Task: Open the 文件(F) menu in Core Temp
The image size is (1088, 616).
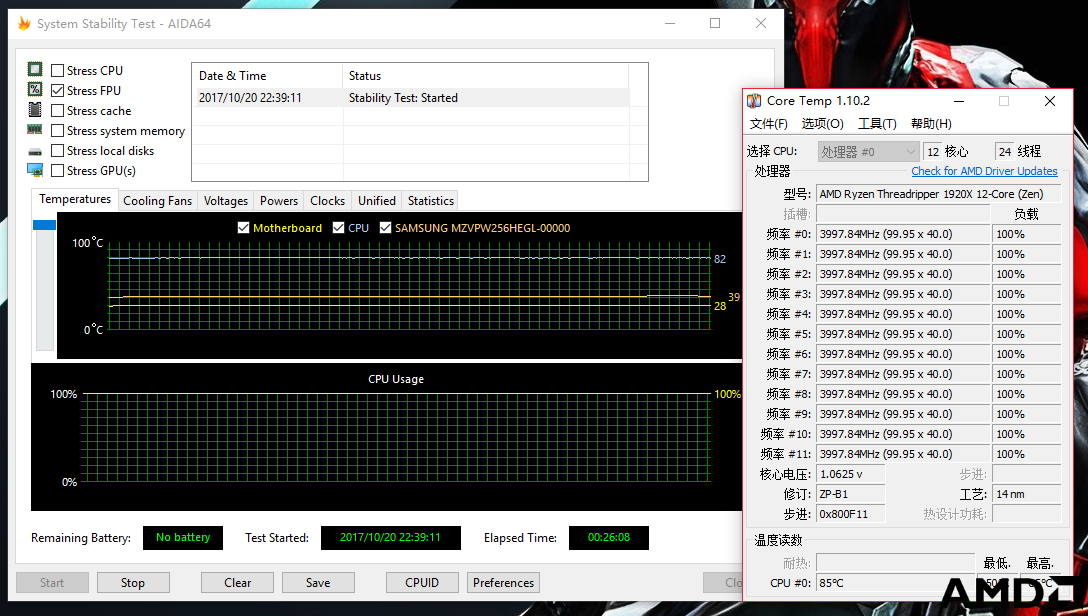Action: click(769, 123)
